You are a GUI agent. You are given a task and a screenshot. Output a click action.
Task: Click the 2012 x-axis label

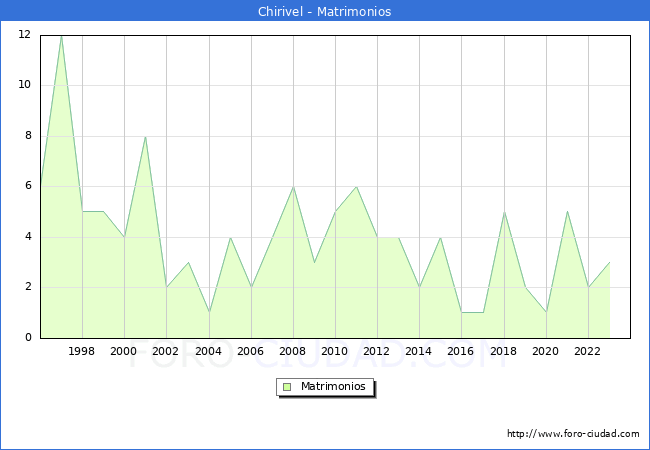click(x=376, y=351)
